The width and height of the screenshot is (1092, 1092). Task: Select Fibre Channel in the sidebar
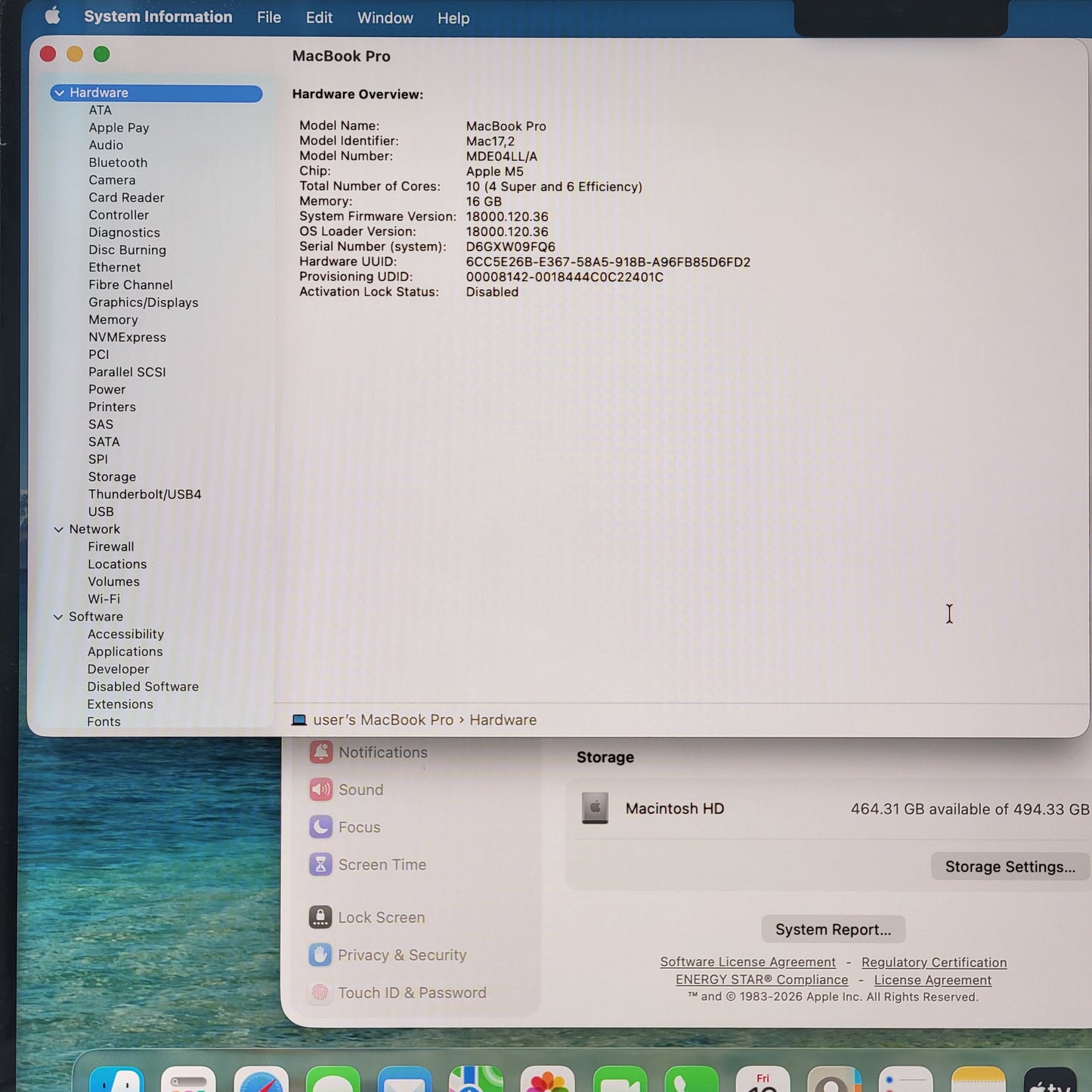point(130,285)
